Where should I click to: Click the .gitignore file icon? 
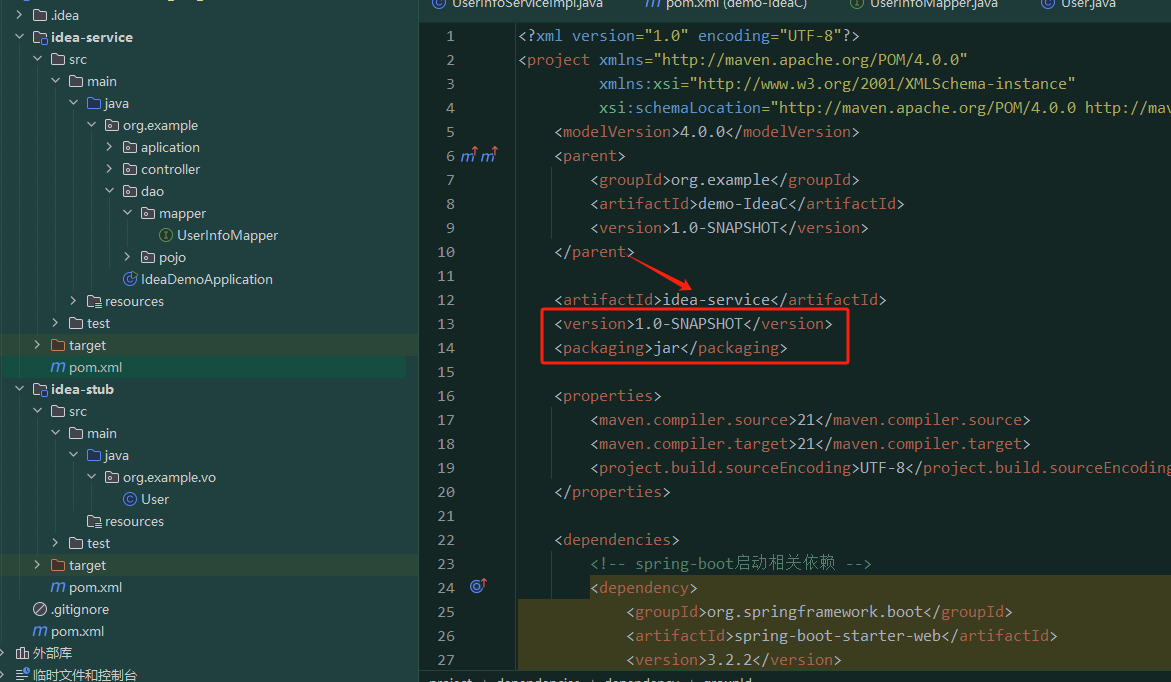point(40,610)
